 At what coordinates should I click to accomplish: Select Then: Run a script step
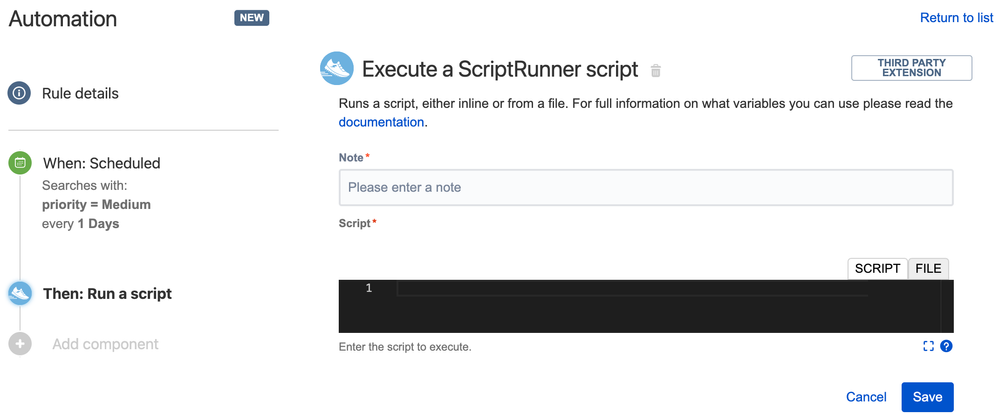107,294
